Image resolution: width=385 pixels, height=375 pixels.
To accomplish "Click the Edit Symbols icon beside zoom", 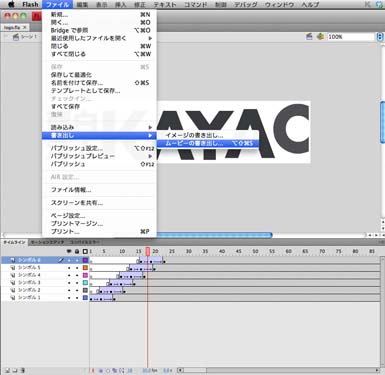I will [320, 37].
